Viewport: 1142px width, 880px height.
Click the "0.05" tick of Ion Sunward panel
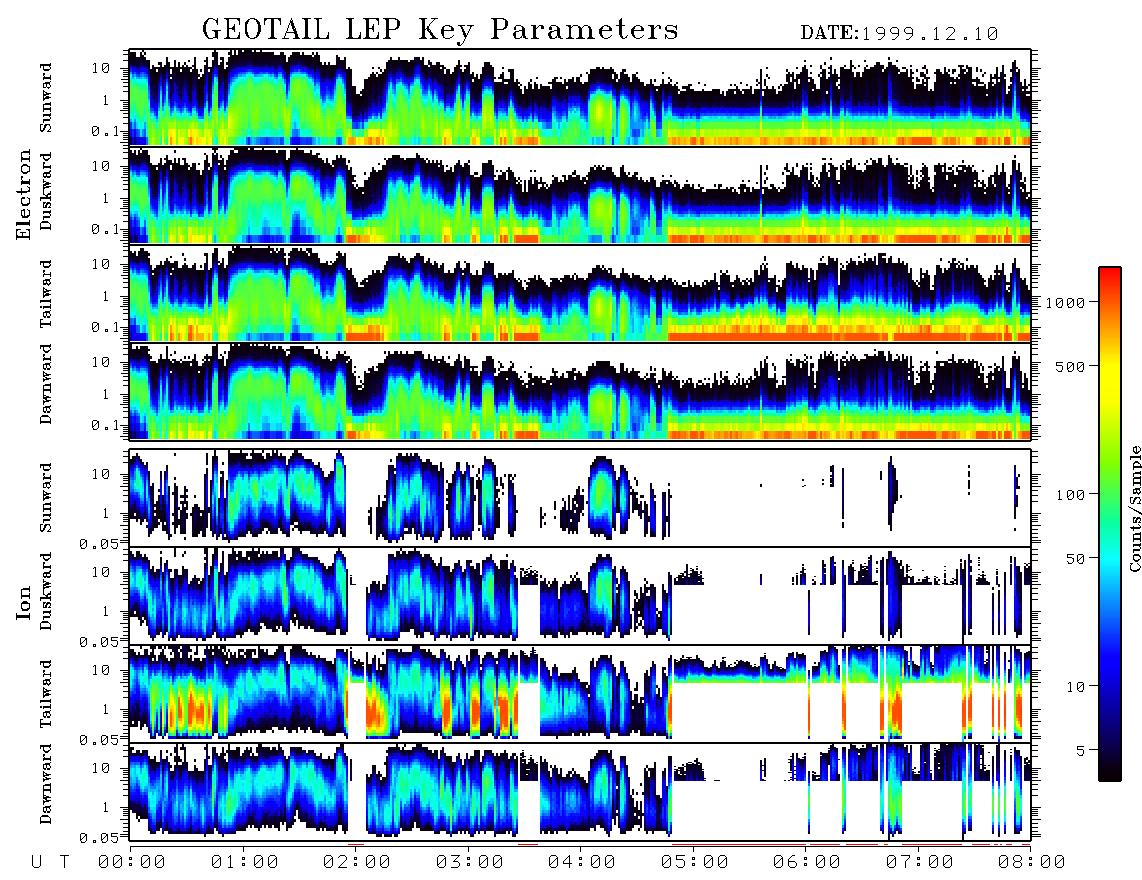click(98, 543)
